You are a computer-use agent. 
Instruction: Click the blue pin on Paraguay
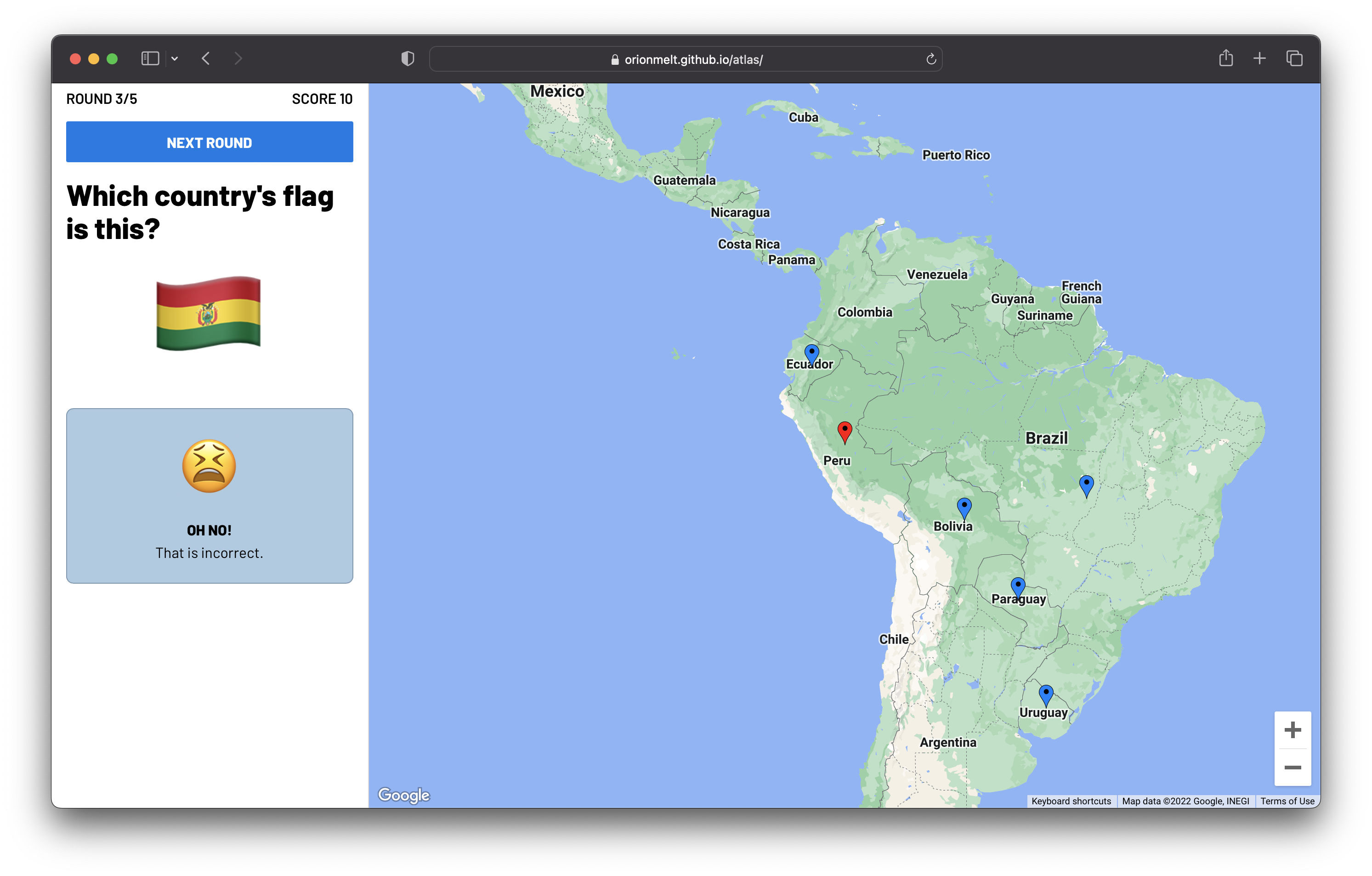pos(1018,586)
